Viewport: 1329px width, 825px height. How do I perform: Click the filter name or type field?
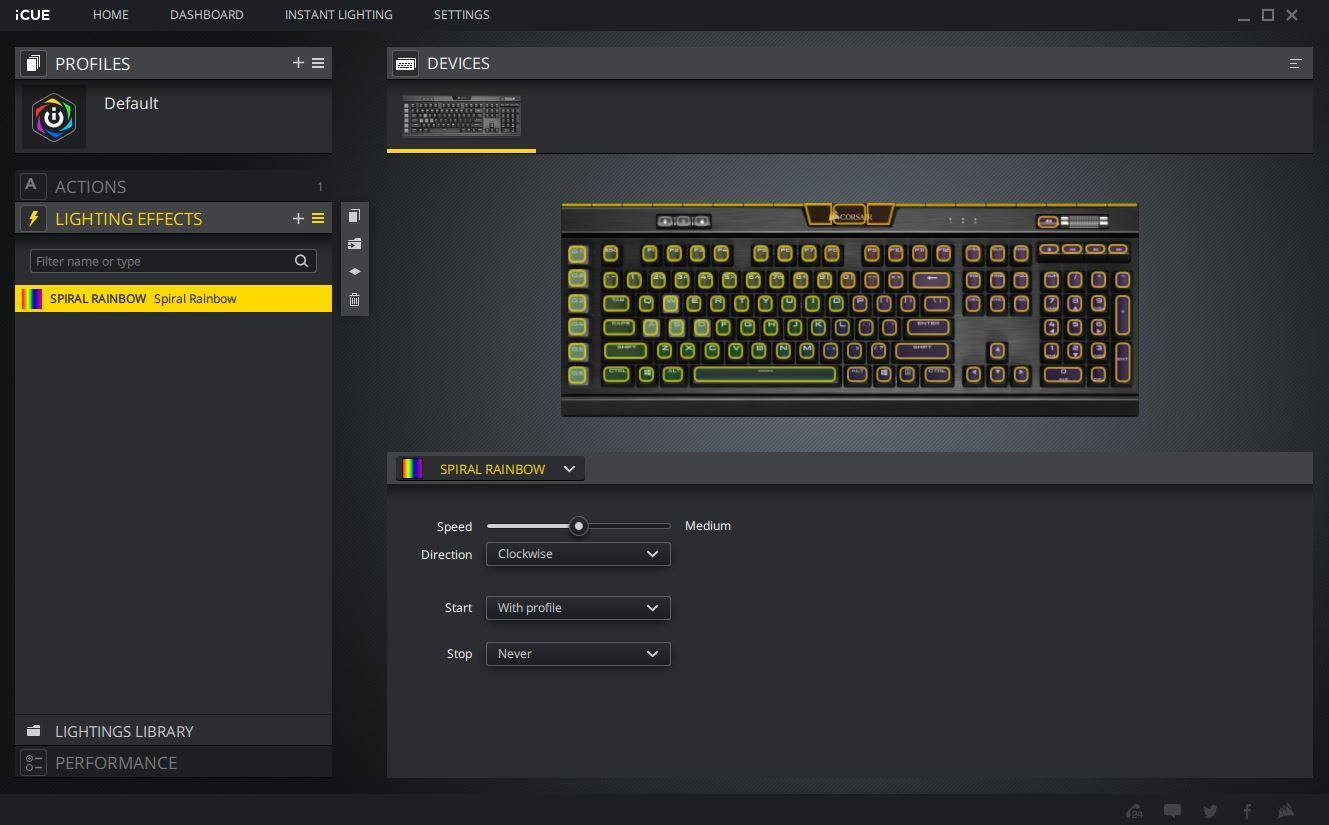(x=162, y=261)
